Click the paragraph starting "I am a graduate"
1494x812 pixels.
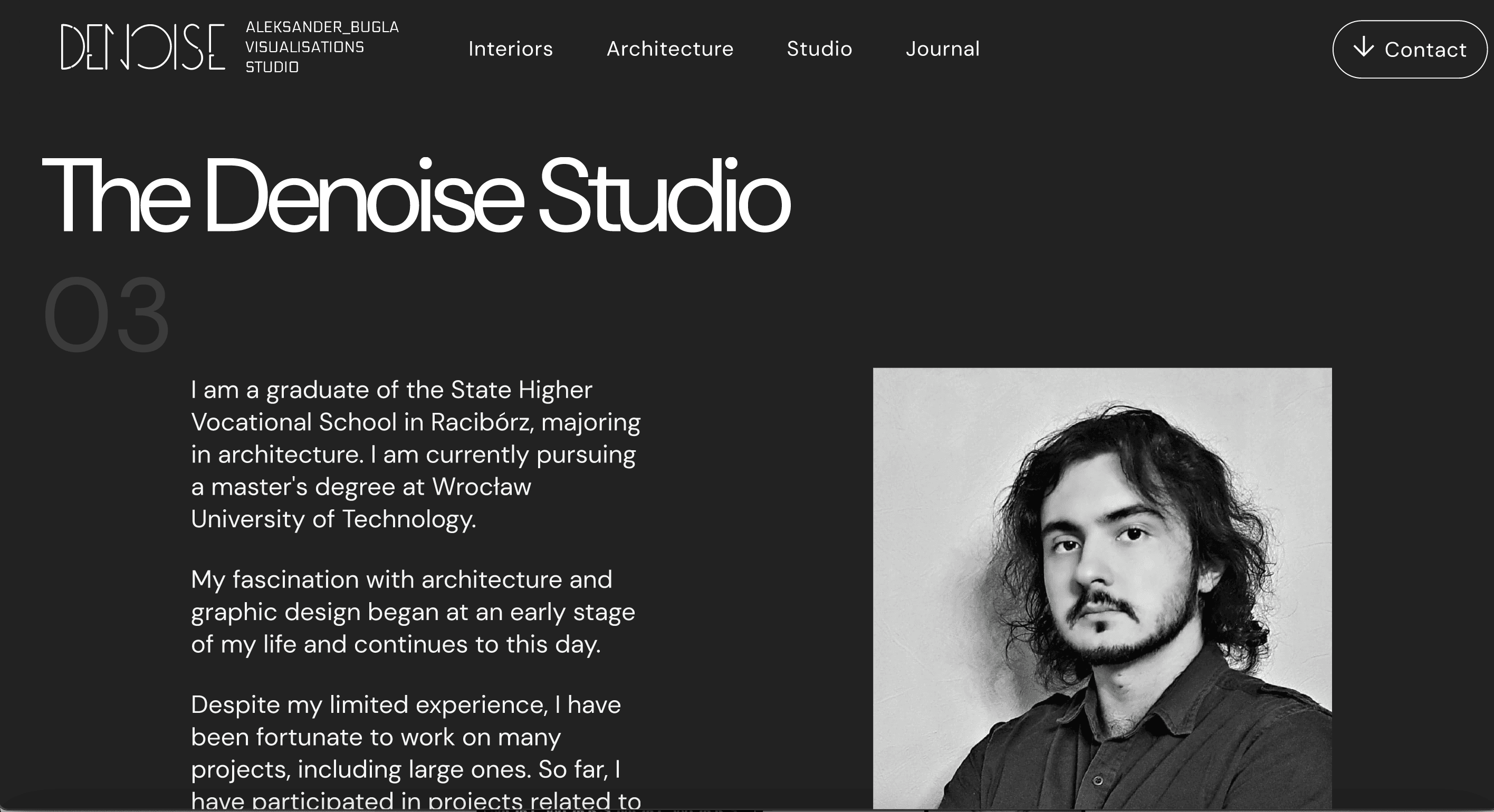pos(416,455)
